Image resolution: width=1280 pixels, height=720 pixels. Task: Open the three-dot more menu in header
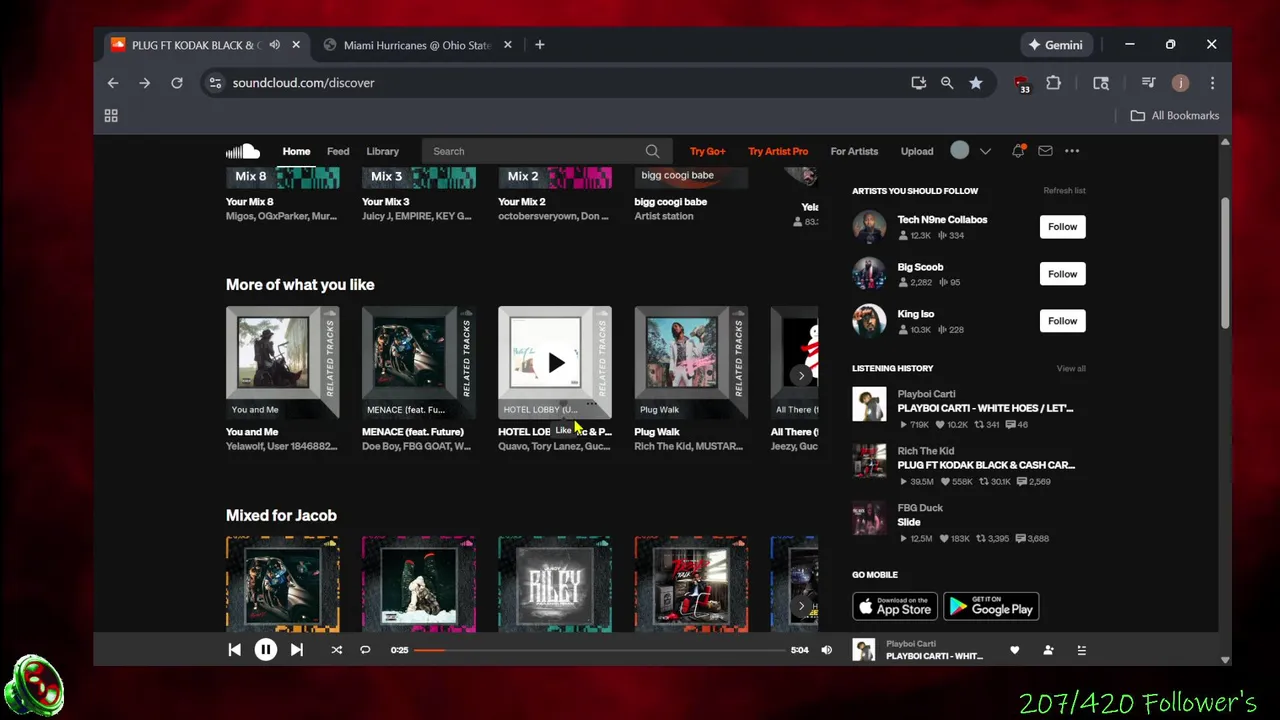(x=1072, y=151)
